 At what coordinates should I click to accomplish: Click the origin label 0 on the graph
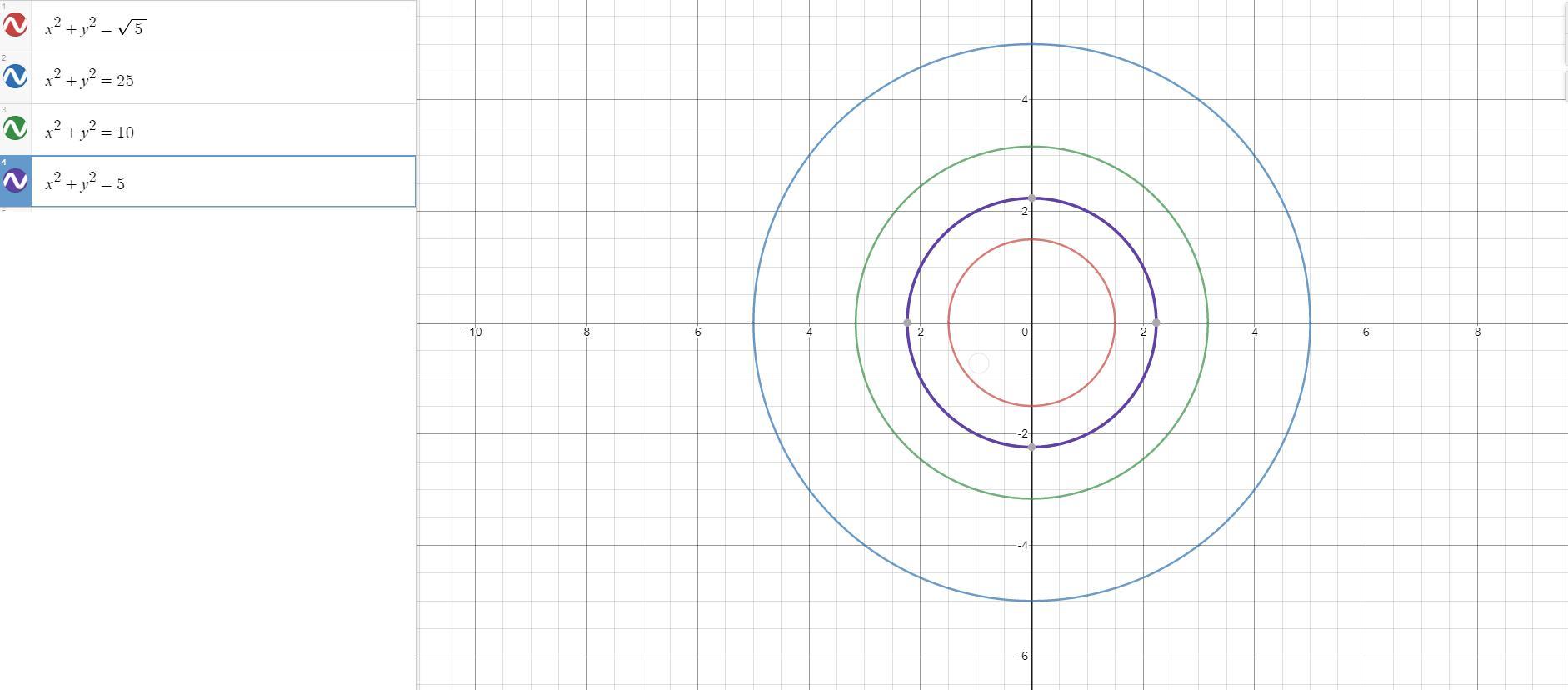tap(1025, 332)
